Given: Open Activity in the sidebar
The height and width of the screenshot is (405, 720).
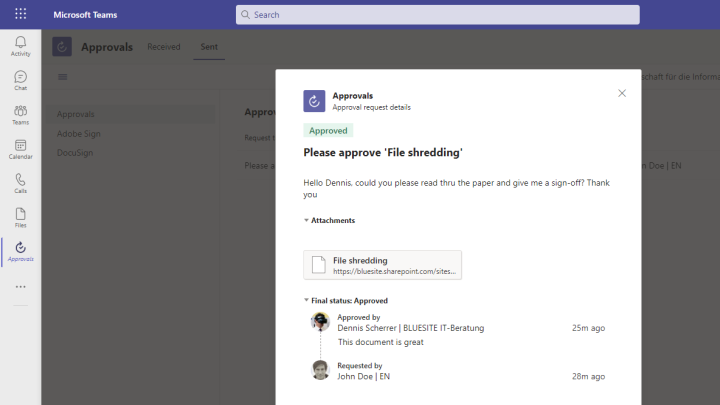Looking at the screenshot, I should [21, 46].
